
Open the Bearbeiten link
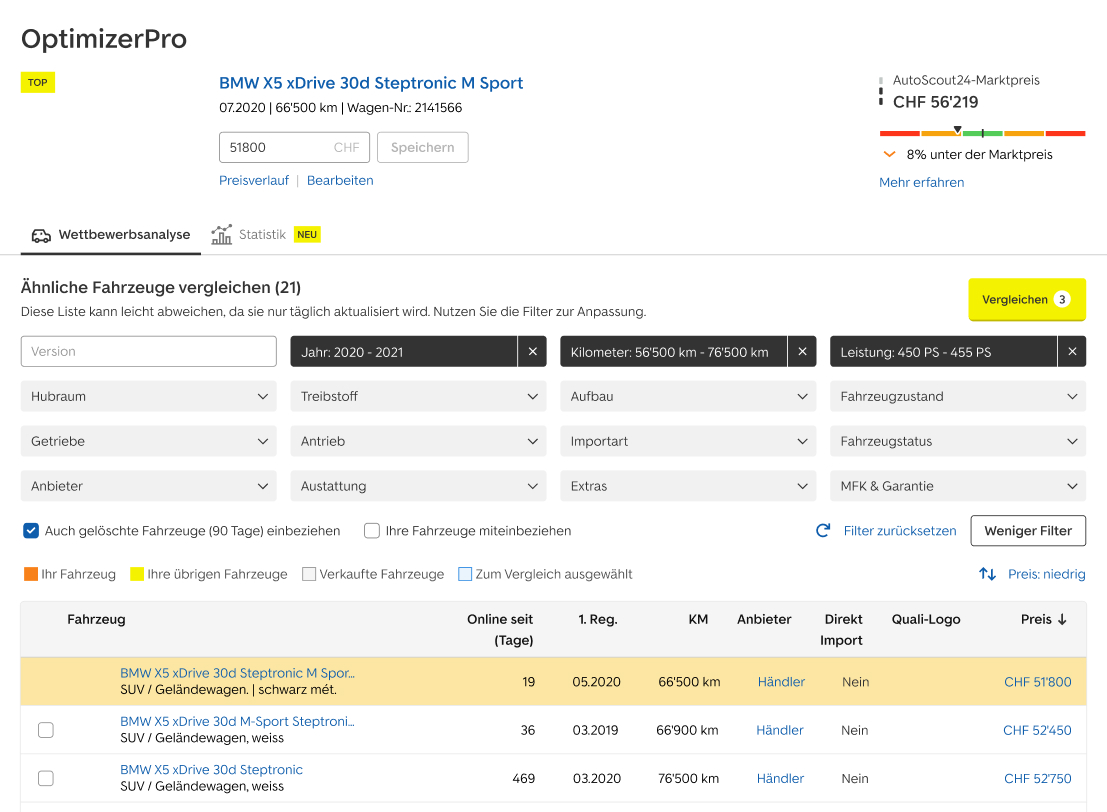point(340,181)
